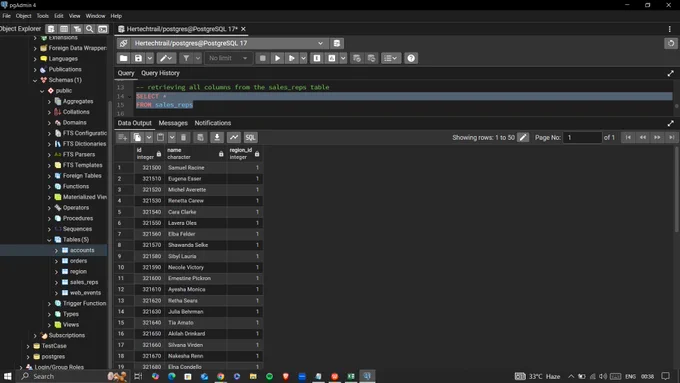Click the Page No input field
The image size is (680, 383).
point(583,137)
